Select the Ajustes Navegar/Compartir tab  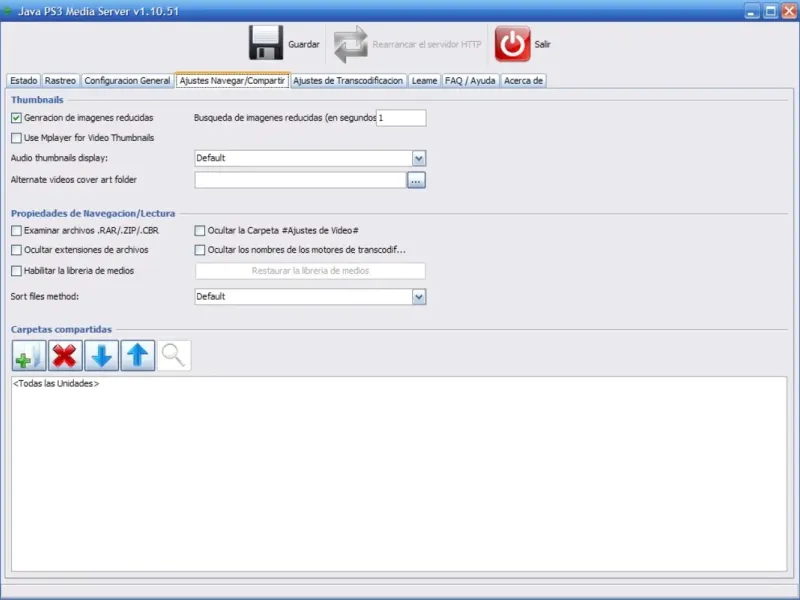pos(232,81)
